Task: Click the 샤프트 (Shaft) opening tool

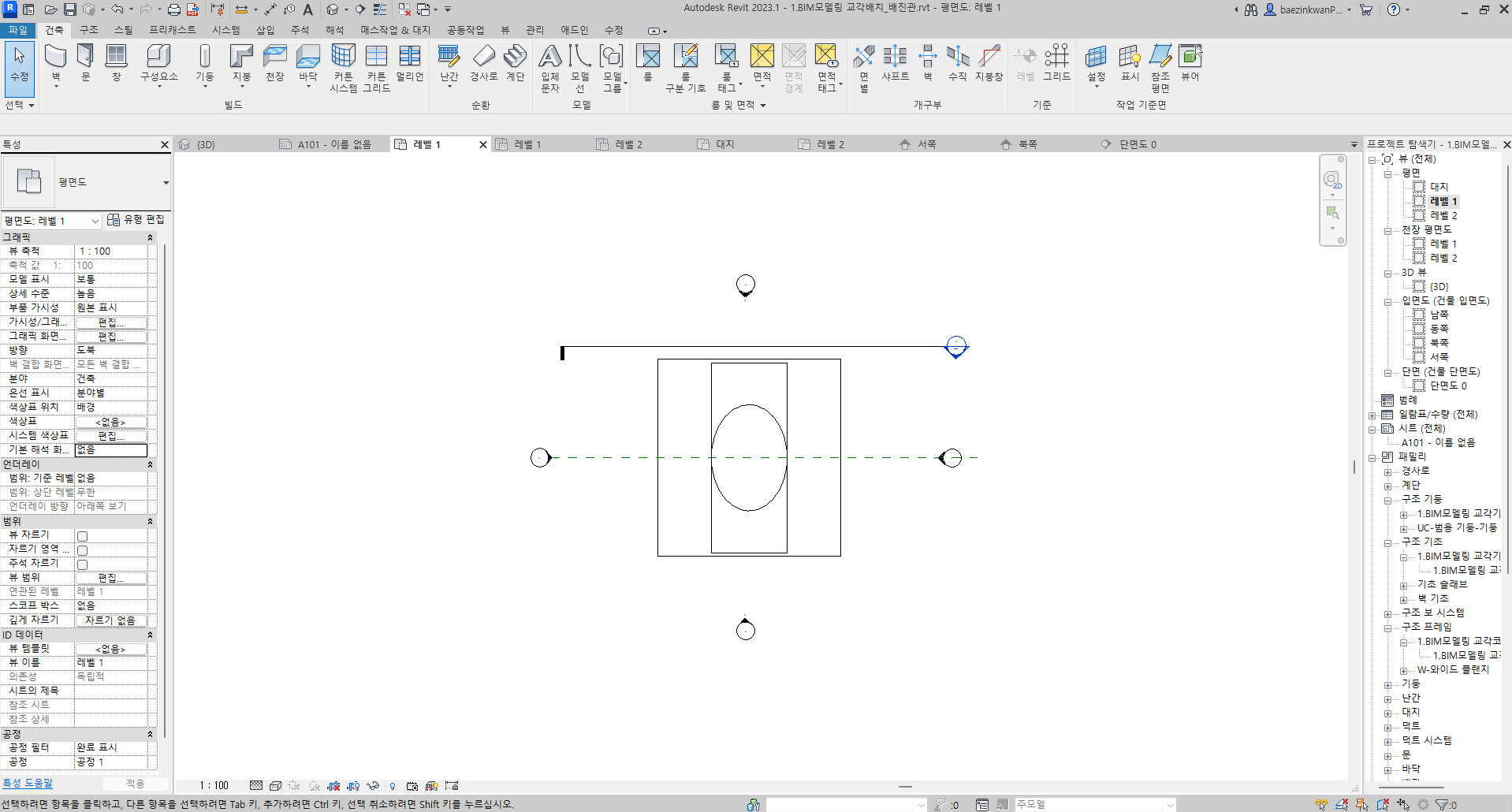Action: 895,62
